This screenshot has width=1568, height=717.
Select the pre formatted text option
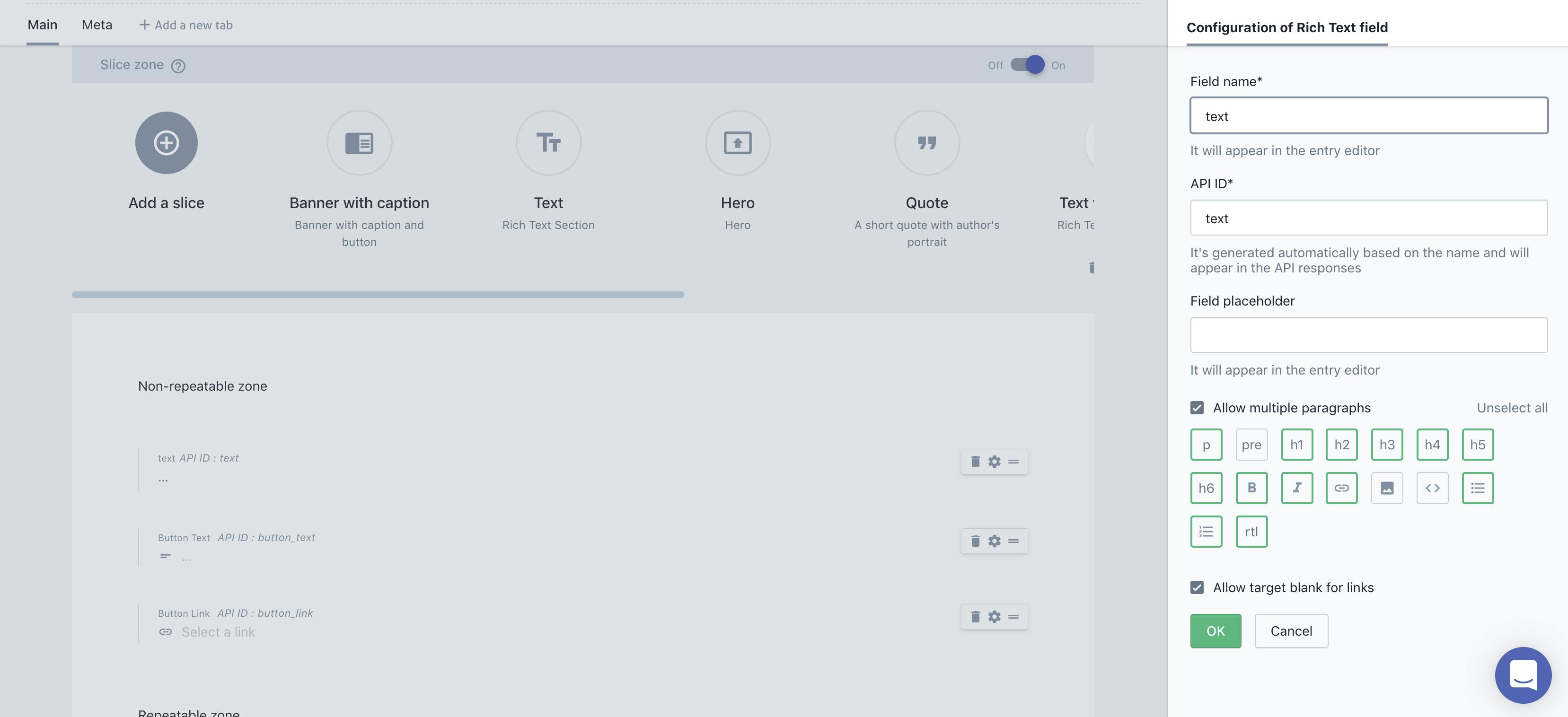pyautogui.click(x=1251, y=444)
